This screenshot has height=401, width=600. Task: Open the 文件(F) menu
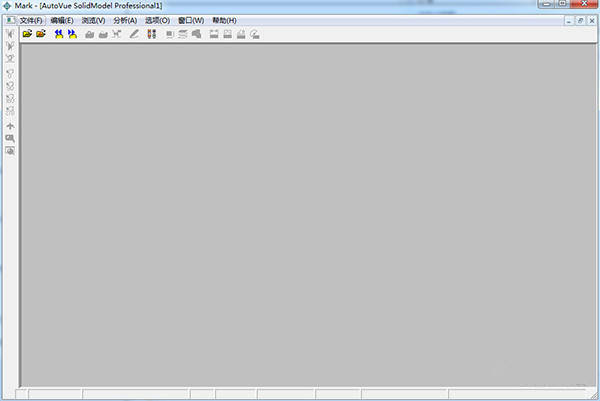(x=31, y=20)
